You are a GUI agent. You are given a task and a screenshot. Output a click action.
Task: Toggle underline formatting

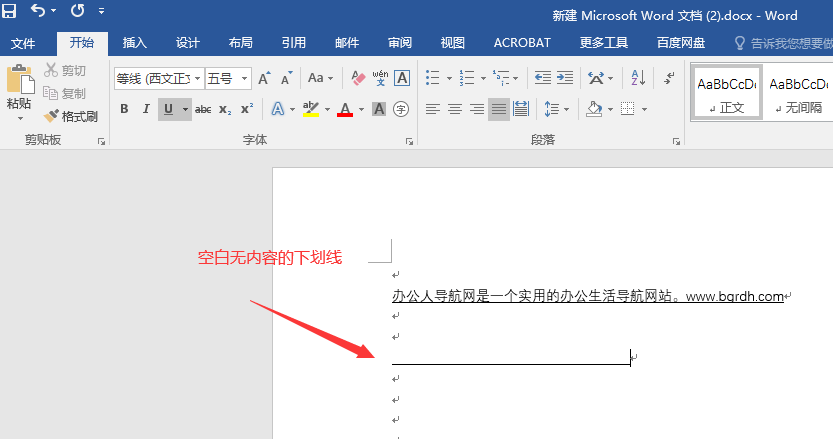click(168, 109)
